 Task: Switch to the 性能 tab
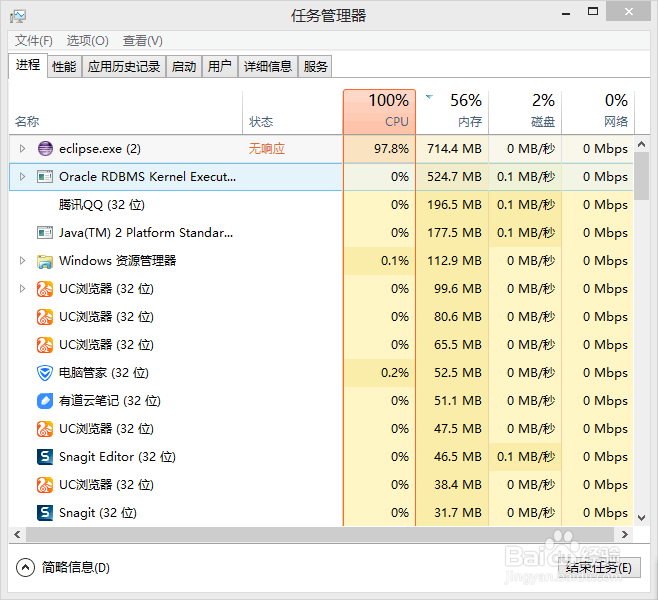64,66
